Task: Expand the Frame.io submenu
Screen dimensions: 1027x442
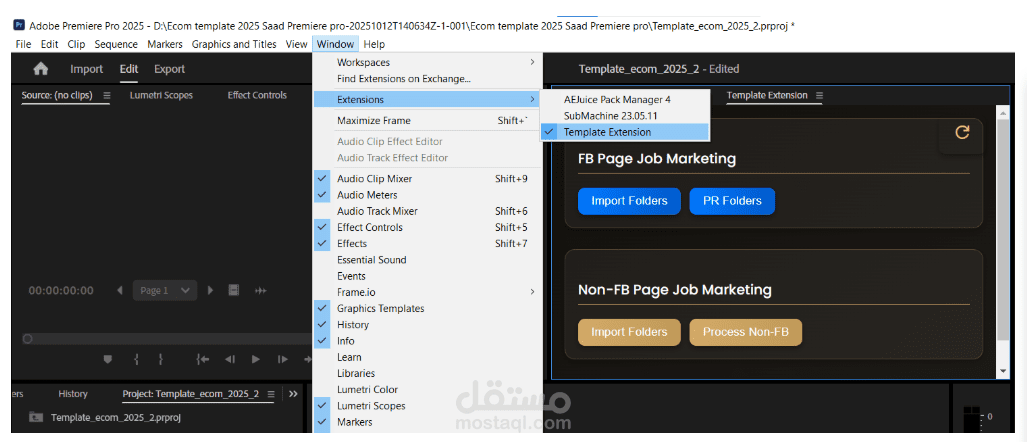Action: (x=428, y=292)
